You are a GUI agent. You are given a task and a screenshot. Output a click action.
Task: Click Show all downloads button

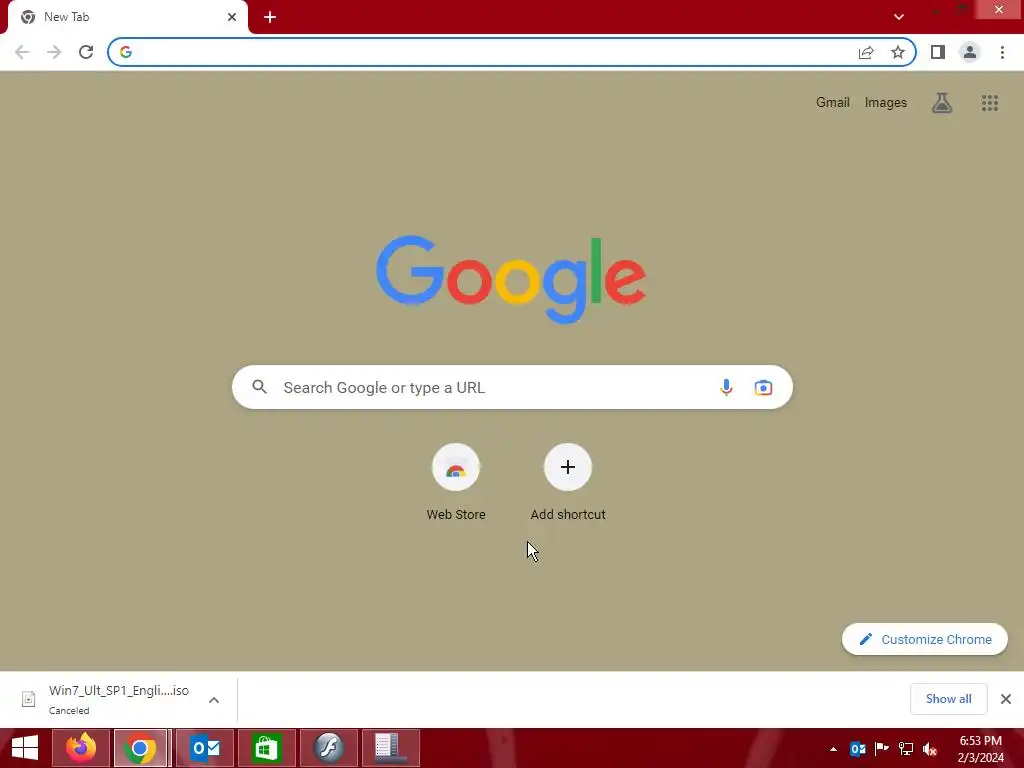[x=948, y=699]
